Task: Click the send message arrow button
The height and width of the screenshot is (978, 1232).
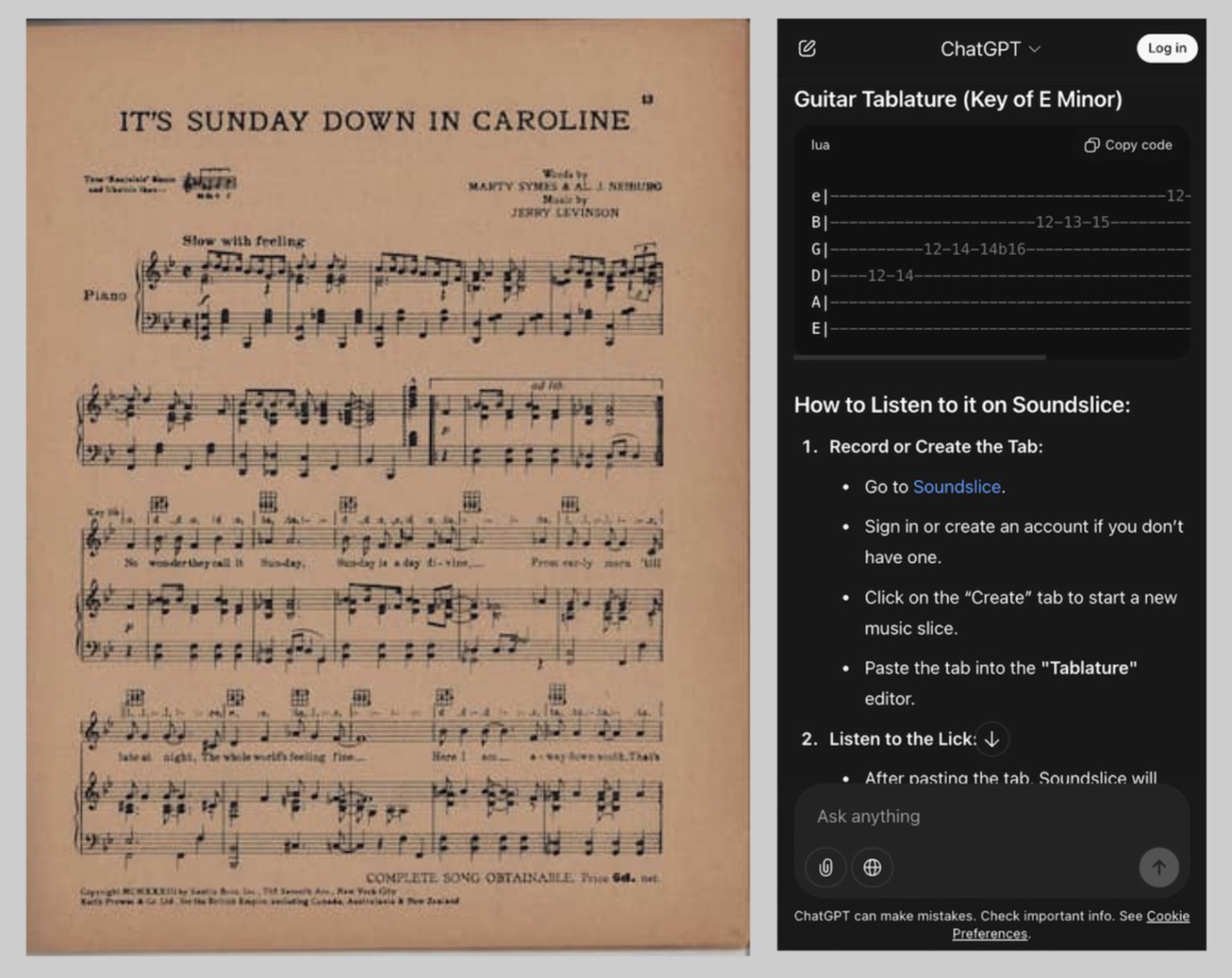Action: pyautogui.click(x=1159, y=867)
